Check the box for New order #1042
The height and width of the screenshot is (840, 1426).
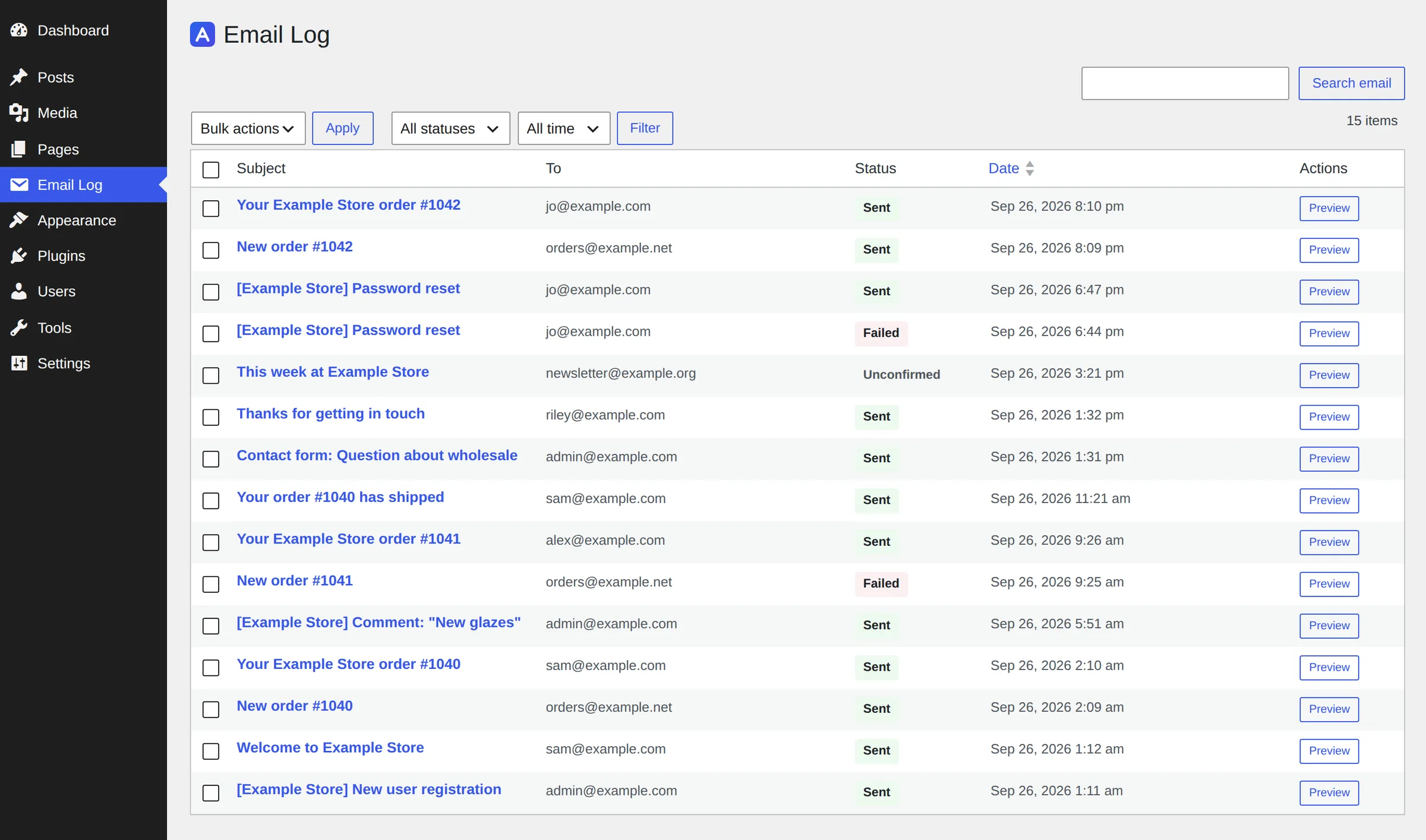pyautogui.click(x=211, y=250)
